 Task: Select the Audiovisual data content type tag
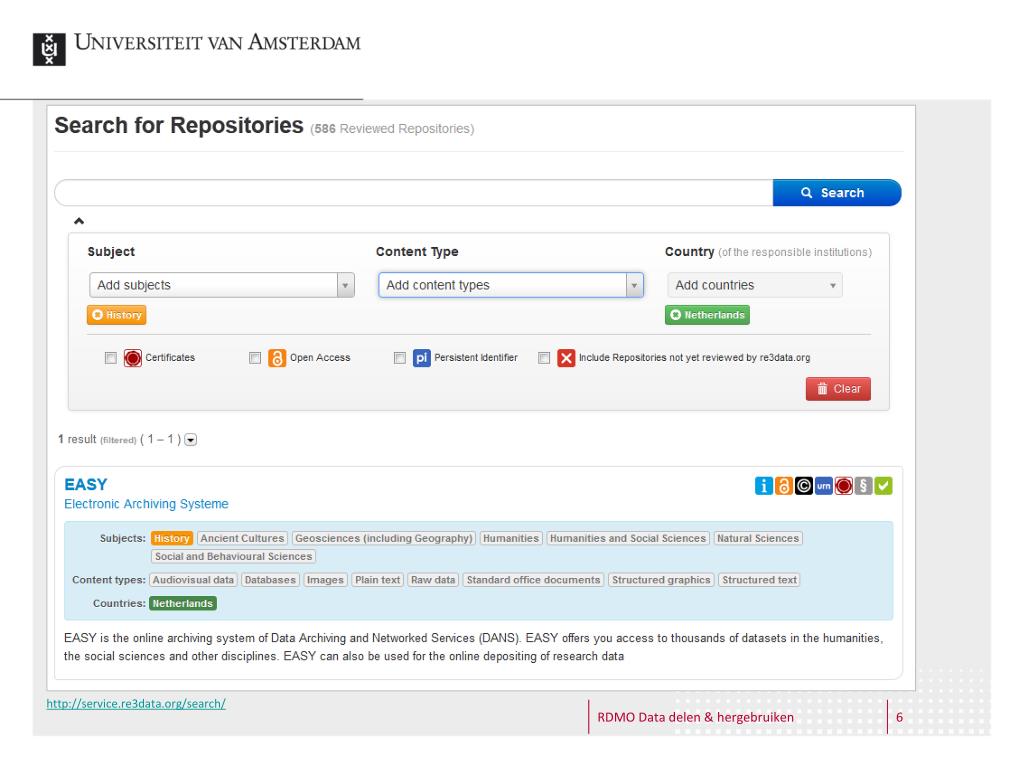tap(193, 580)
